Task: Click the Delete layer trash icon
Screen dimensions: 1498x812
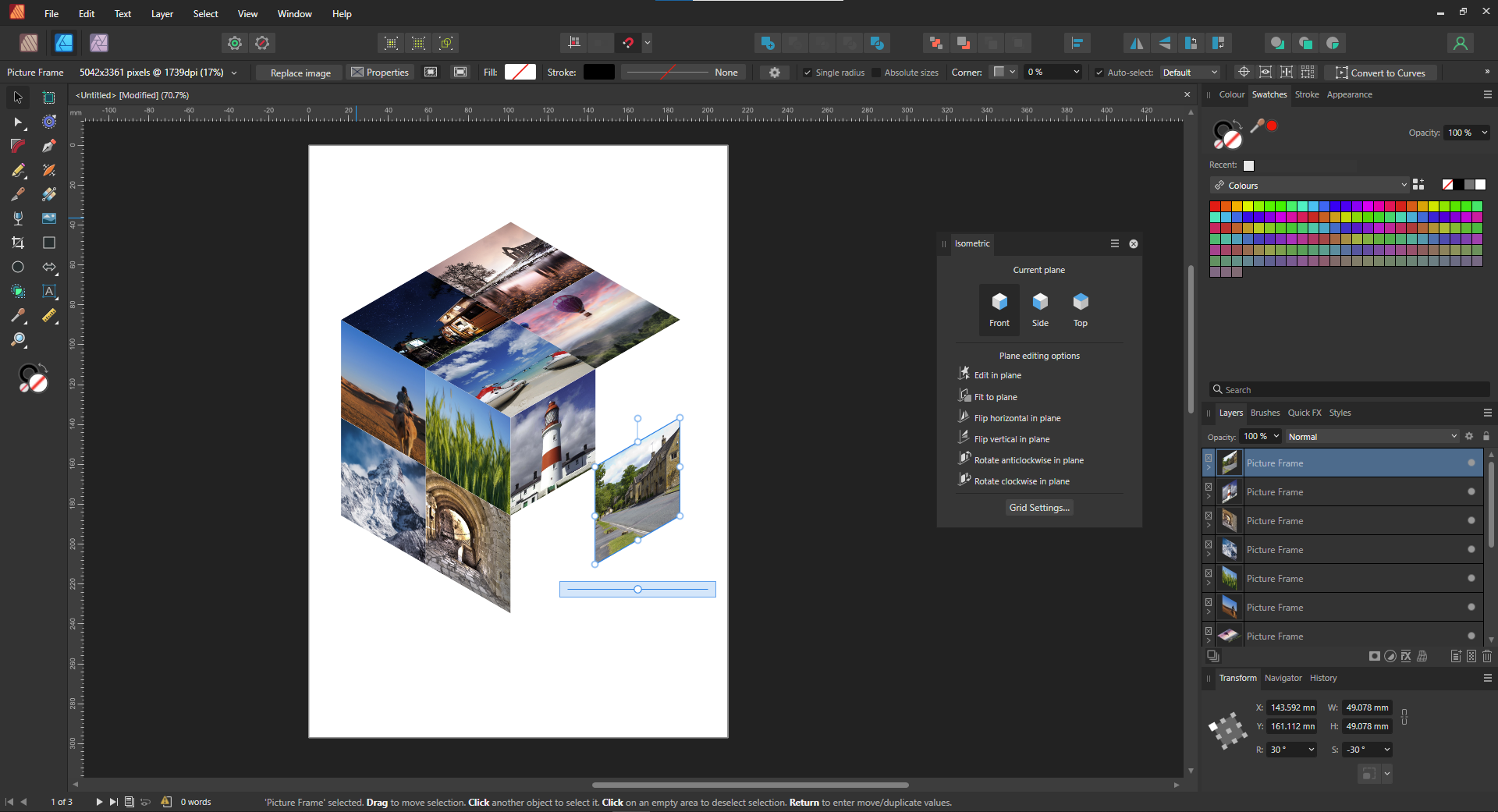Action: (x=1487, y=657)
